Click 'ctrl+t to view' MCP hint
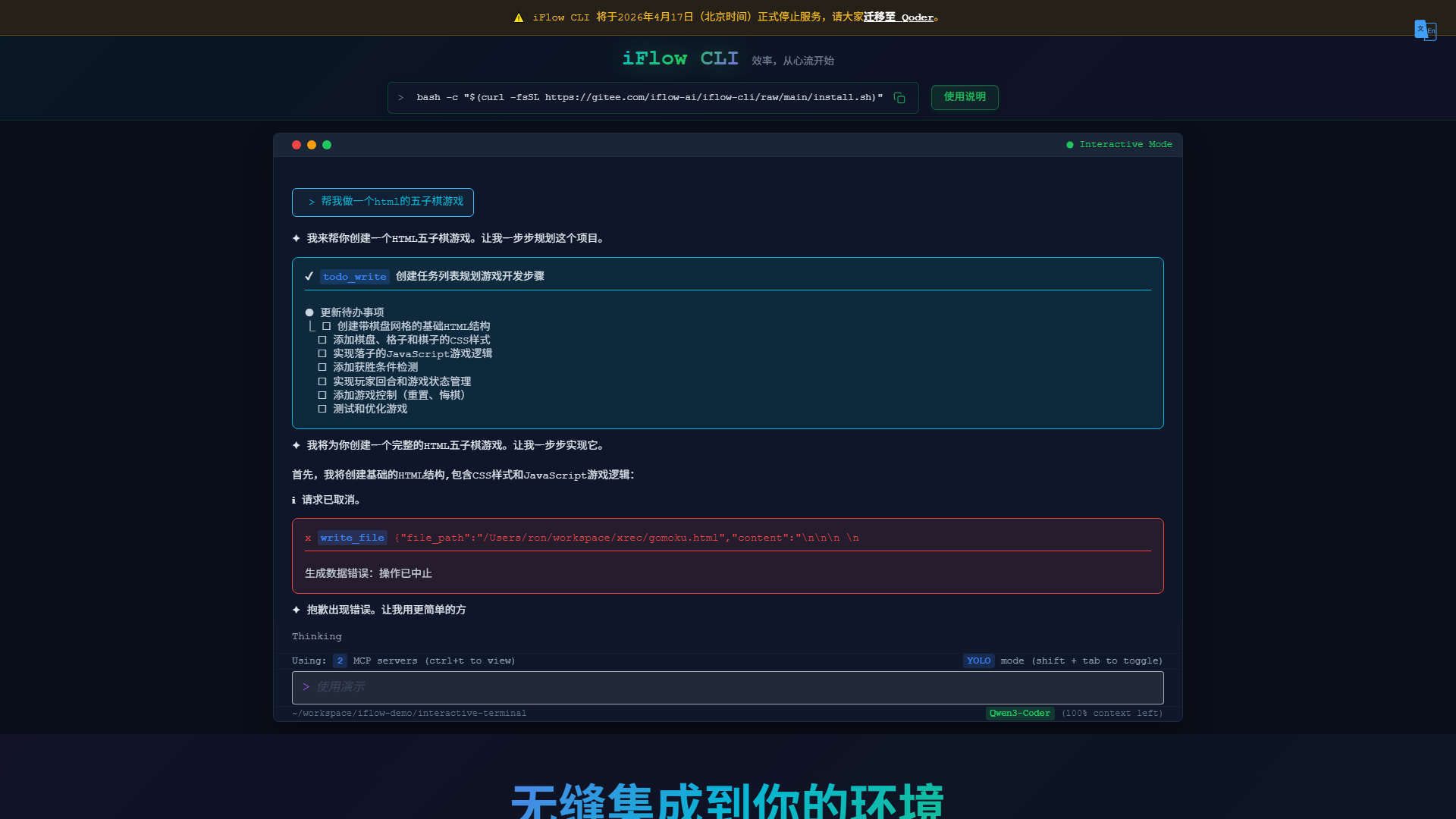Viewport: 1456px width, 819px height. tap(470, 661)
